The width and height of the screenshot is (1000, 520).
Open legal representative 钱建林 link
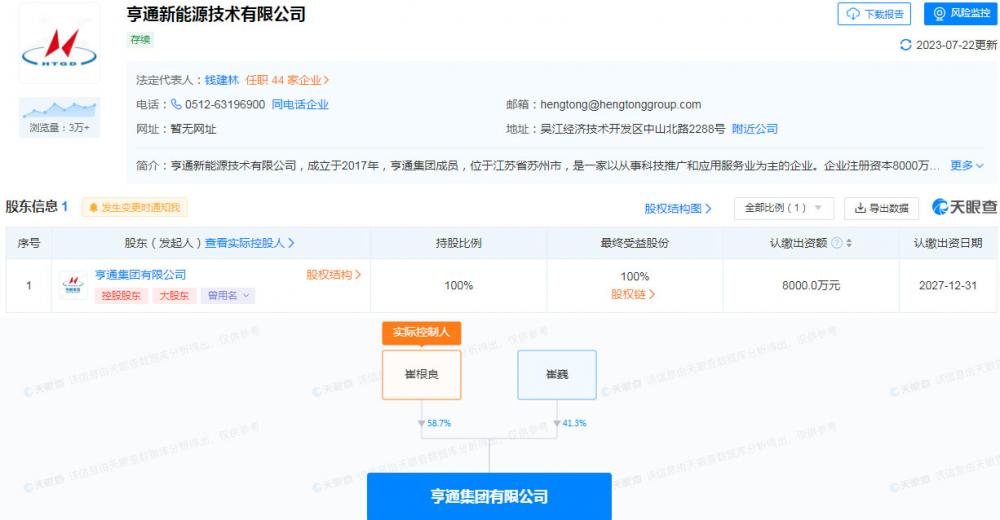[221, 80]
